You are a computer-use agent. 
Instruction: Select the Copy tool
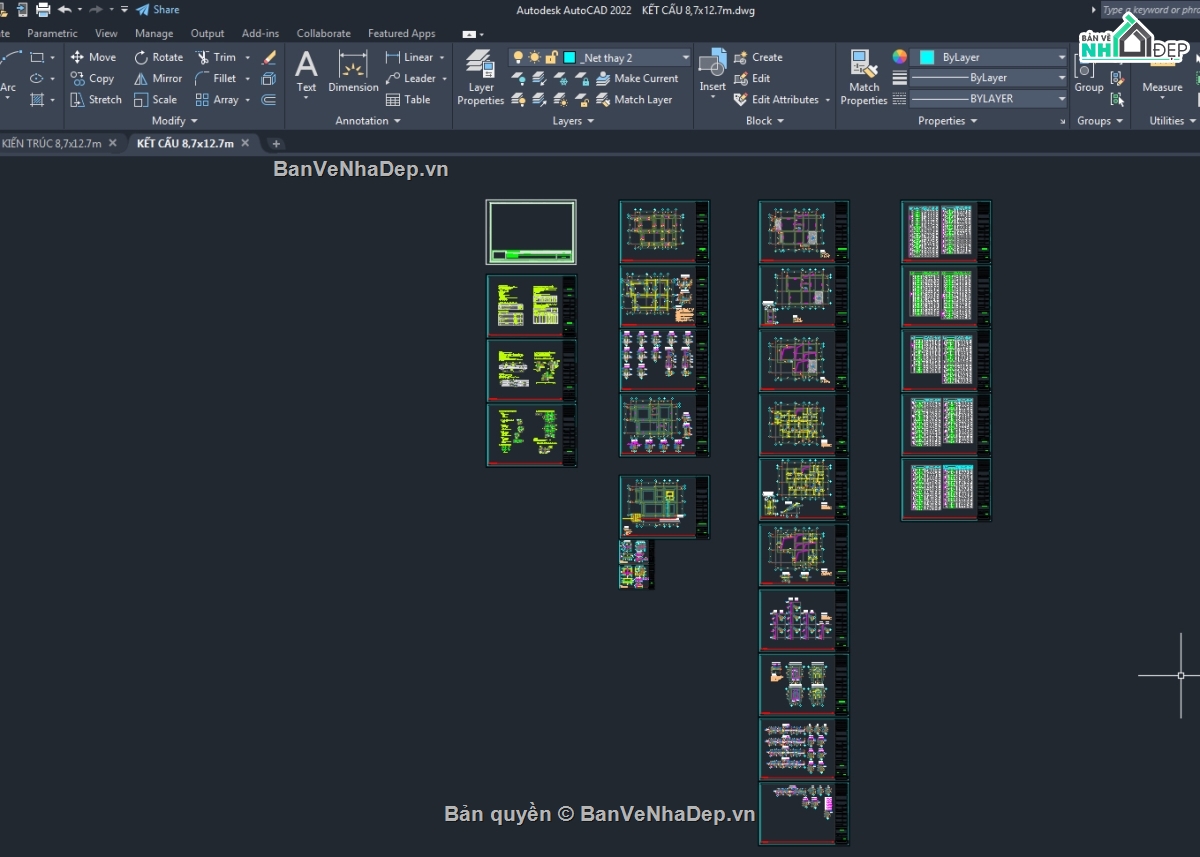[93, 78]
